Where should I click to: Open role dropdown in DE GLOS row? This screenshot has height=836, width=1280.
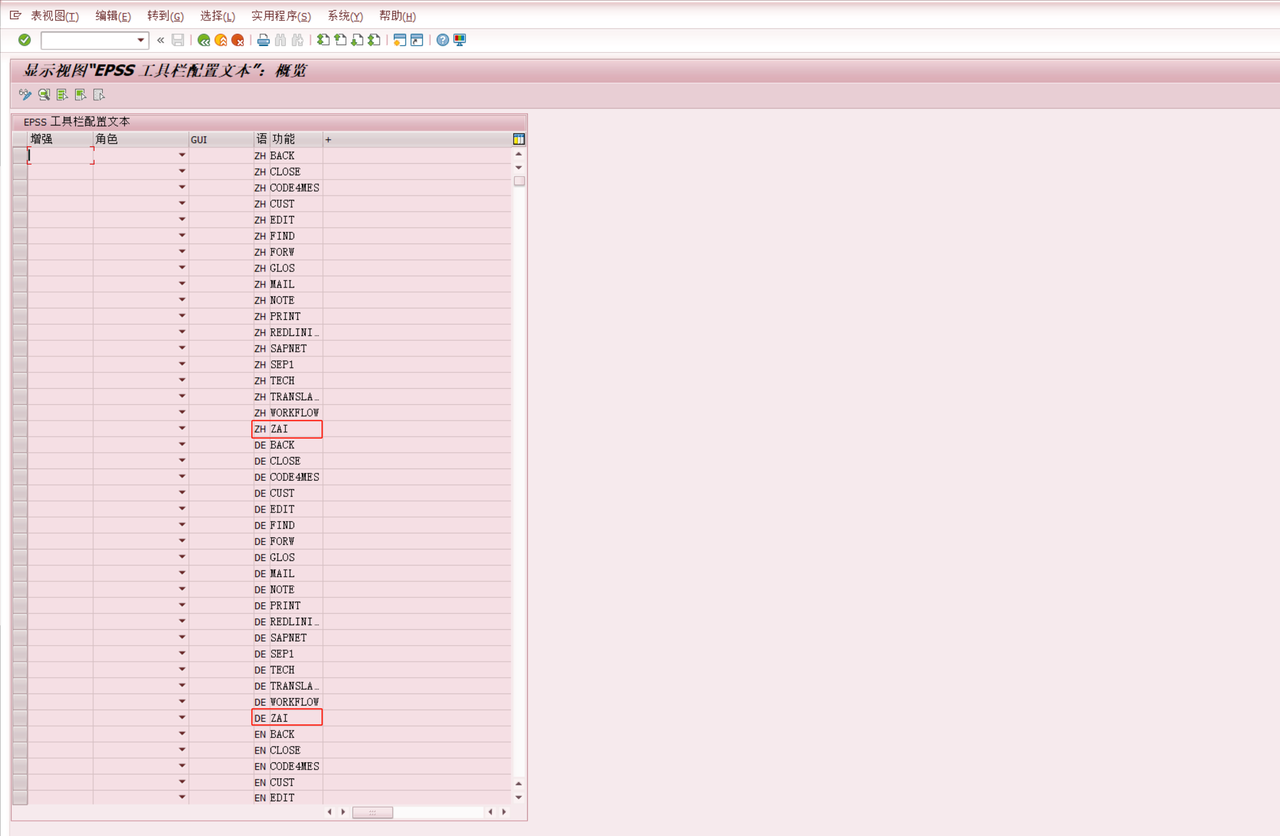pyautogui.click(x=182, y=557)
